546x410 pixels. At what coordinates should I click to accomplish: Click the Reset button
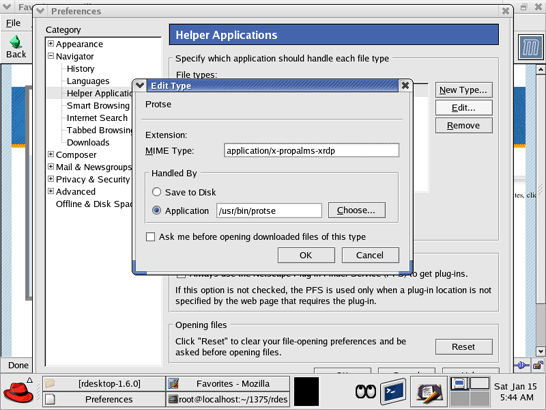coord(463,347)
